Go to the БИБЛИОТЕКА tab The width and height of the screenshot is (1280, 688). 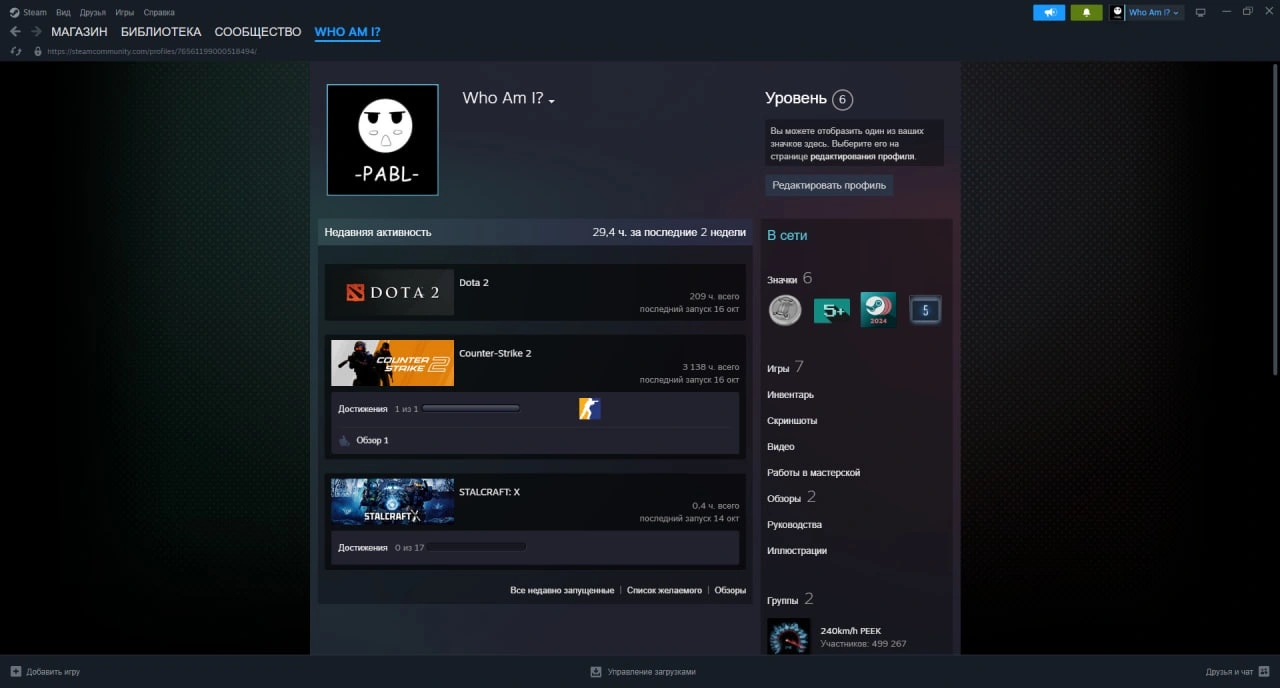[x=161, y=32]
